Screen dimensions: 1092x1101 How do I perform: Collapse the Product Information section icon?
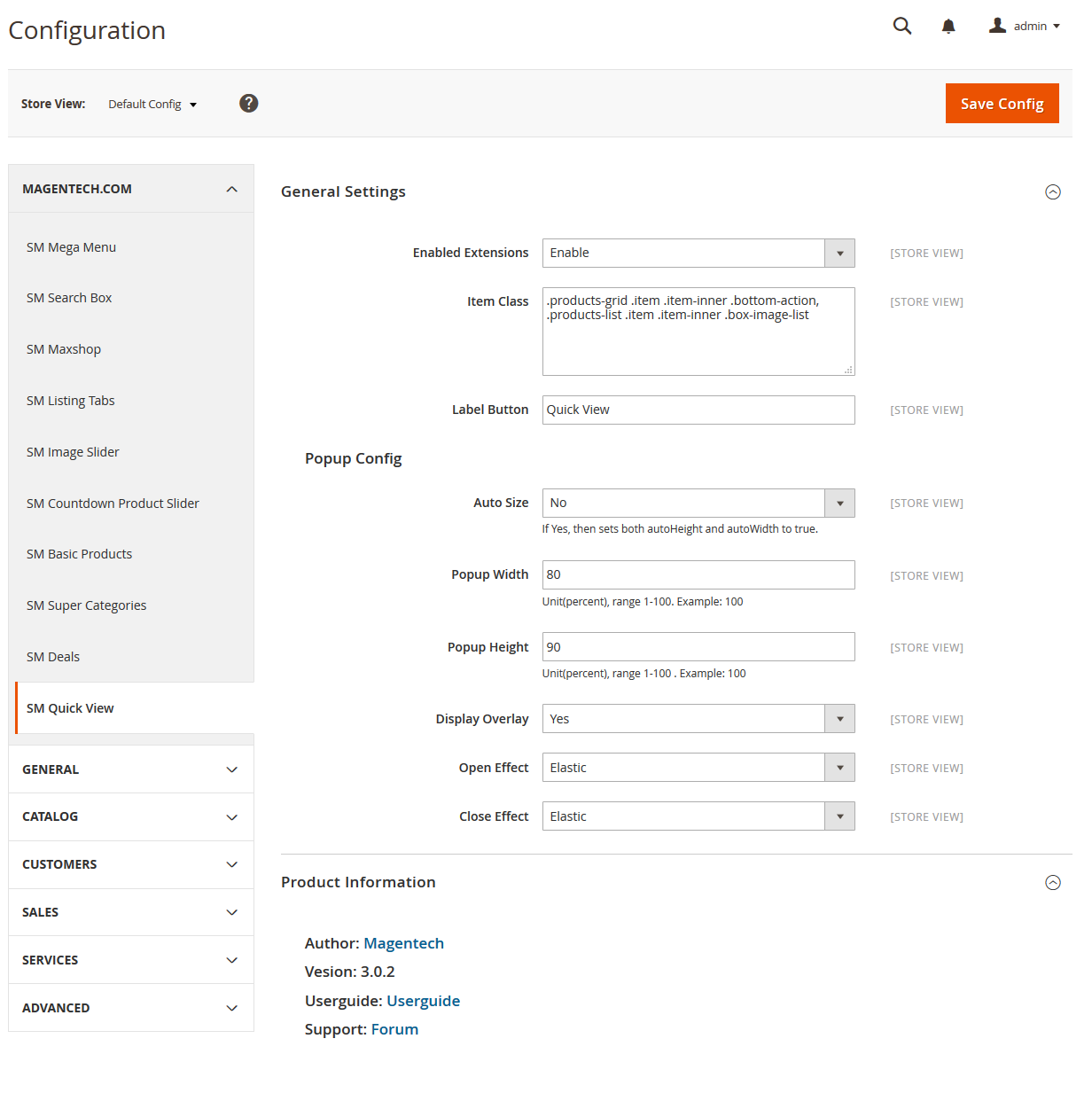[x=1053, y=883]
